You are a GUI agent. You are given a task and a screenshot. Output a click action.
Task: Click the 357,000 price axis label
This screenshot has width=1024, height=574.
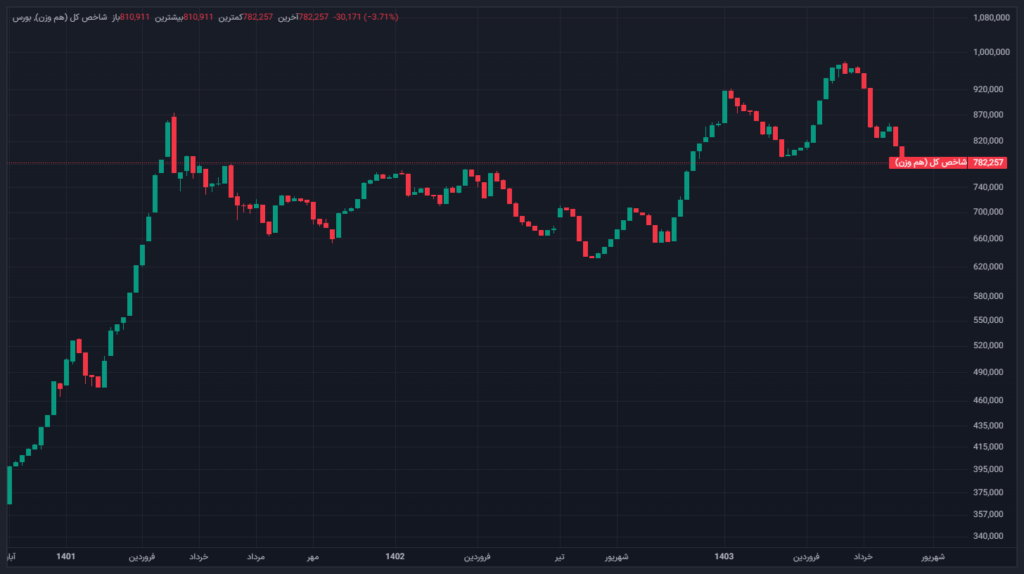[988, 515]
